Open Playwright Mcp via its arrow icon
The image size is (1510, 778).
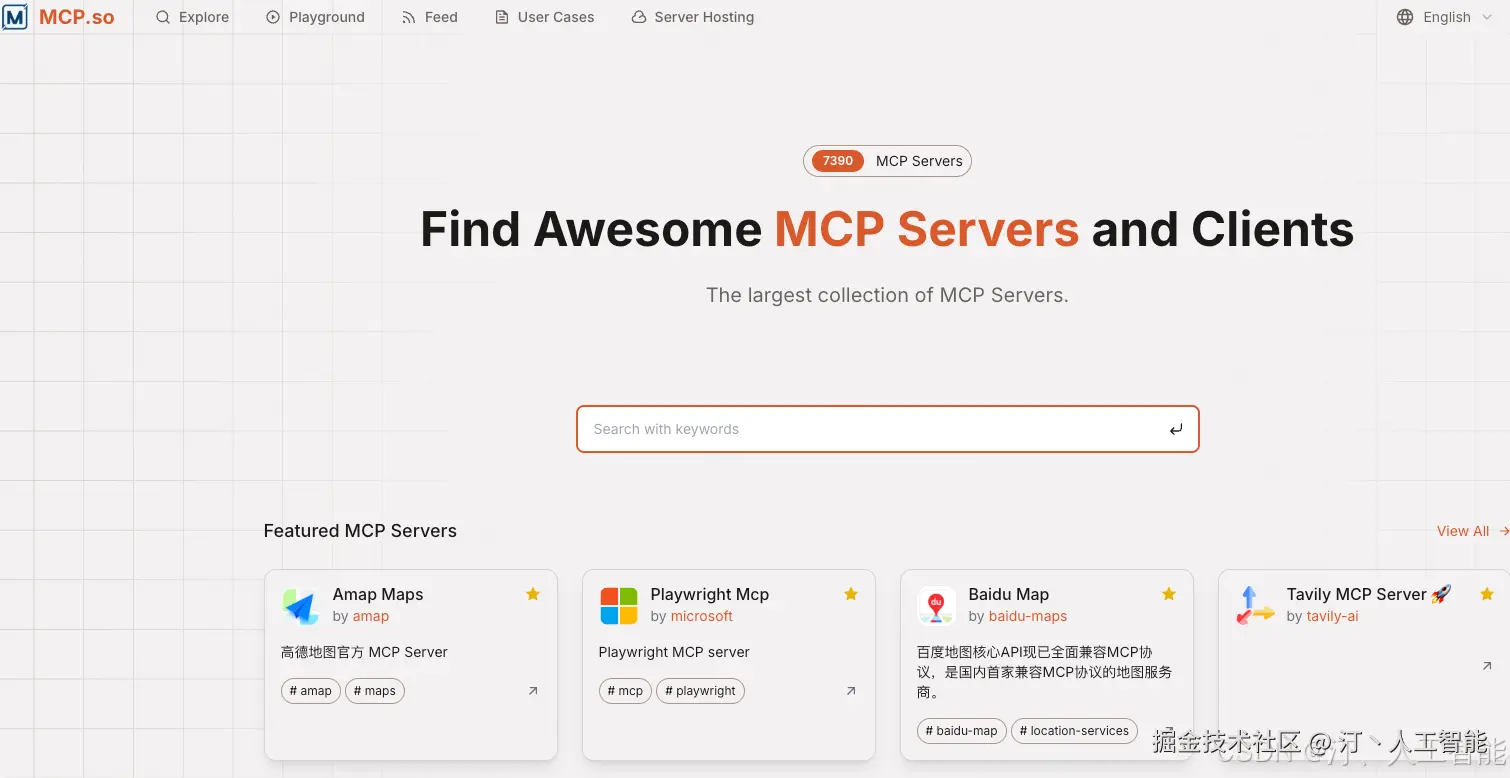pos(851,691)
